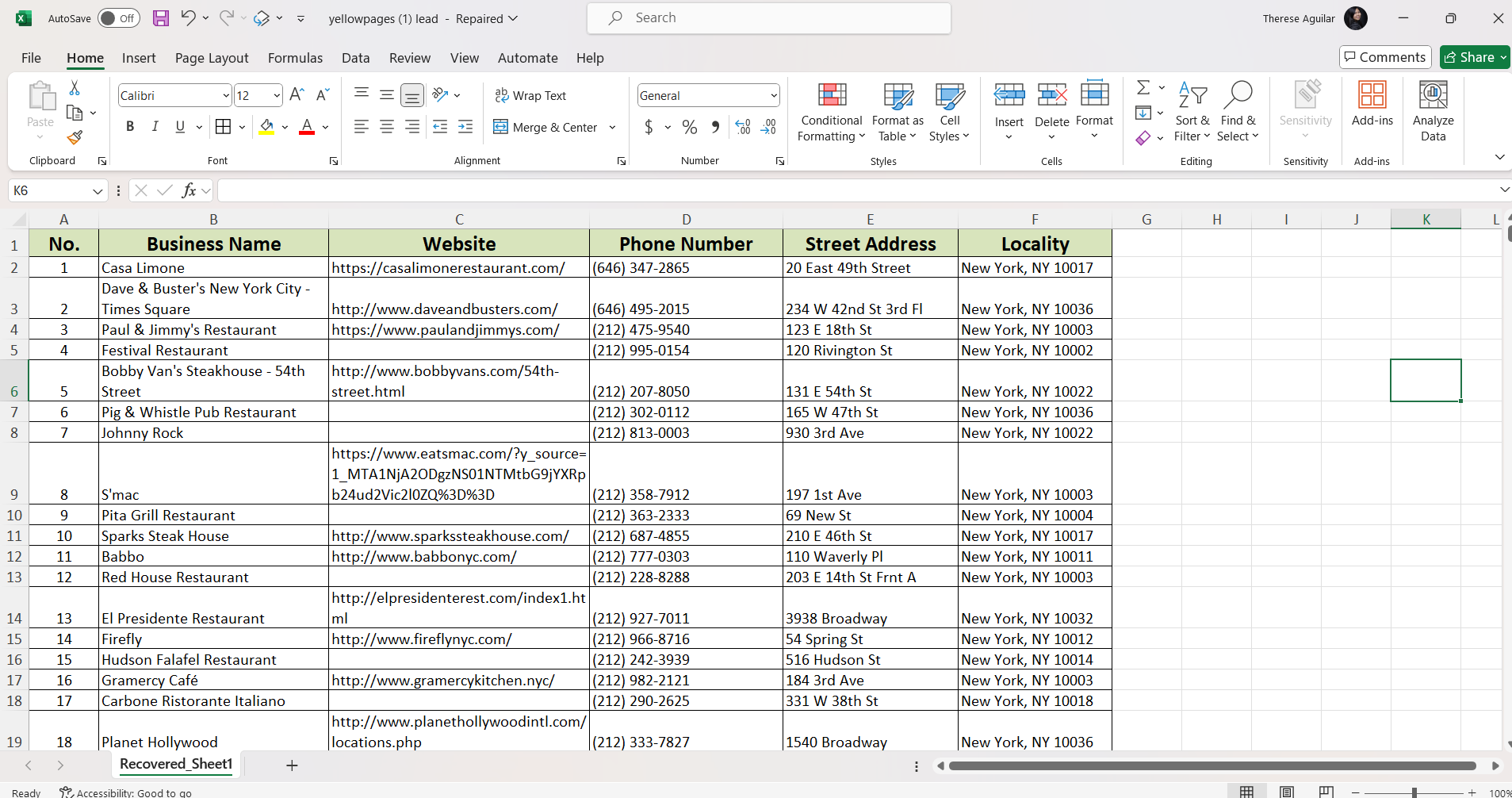Expand the Name Box dropdown showing K6

tap(98, 191)
